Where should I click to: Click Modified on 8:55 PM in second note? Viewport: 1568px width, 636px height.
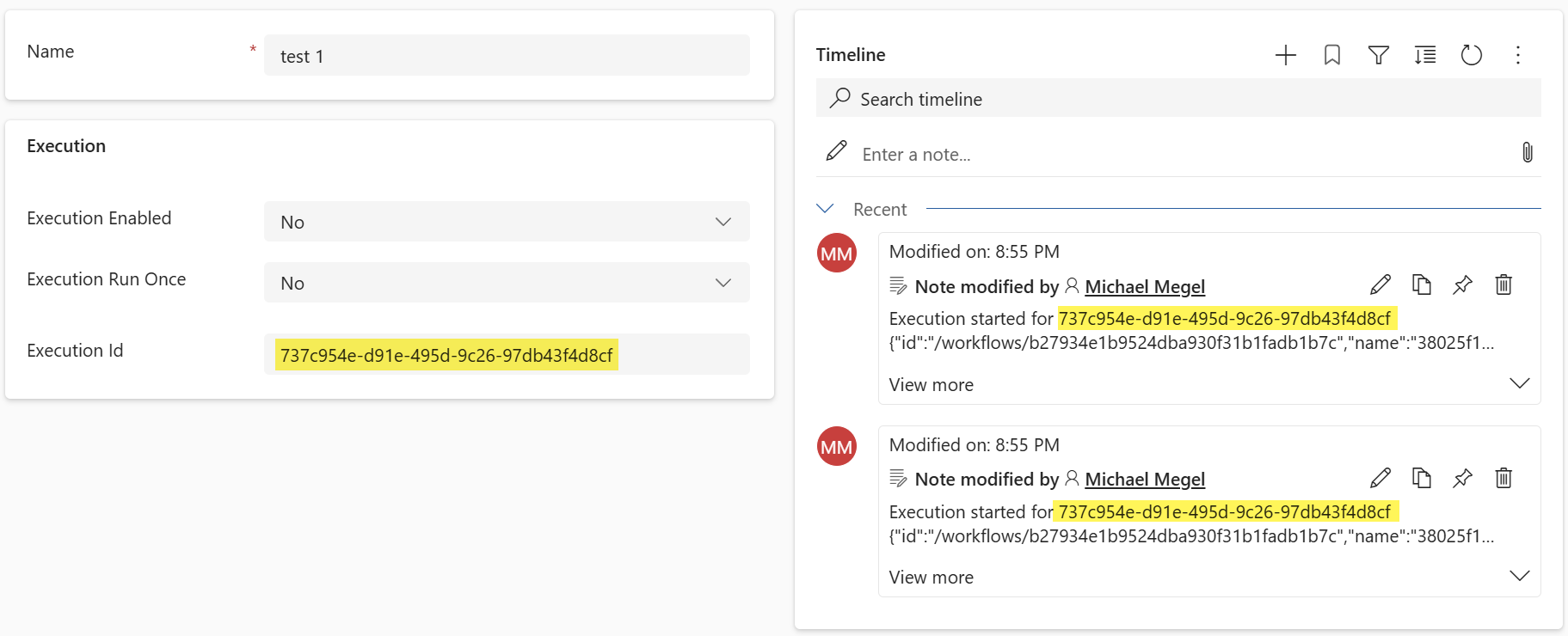[x=975, y=445]
